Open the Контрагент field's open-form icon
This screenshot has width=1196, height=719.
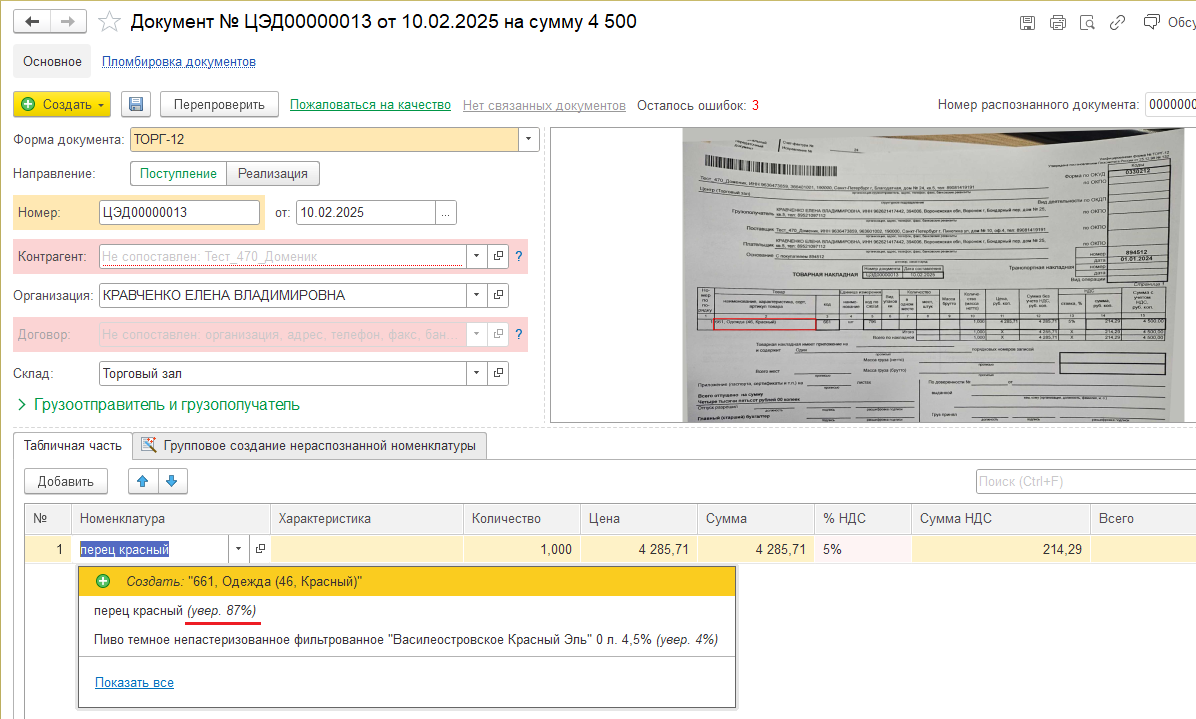tap(498, 256)
